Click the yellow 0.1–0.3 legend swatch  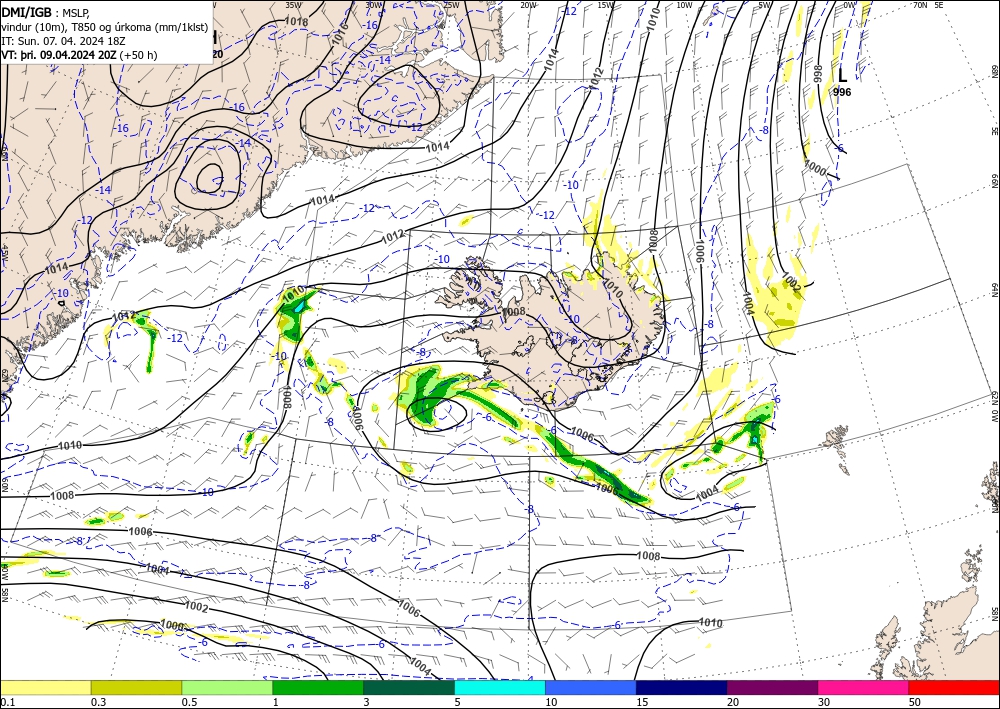[45, 687]
